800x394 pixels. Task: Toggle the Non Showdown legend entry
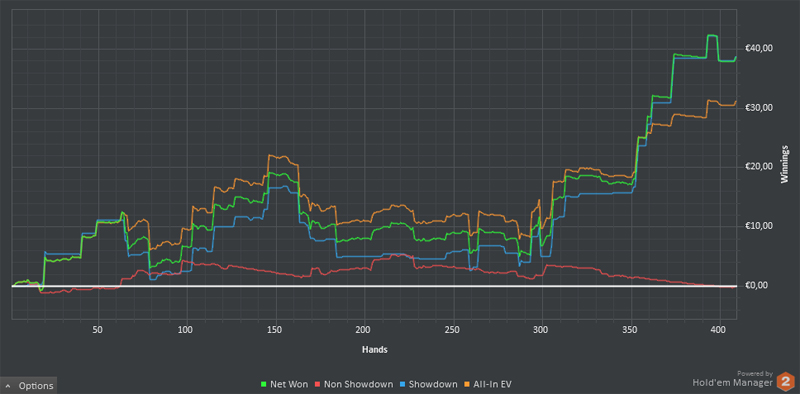pyautogui.click(x=353, y=384)
